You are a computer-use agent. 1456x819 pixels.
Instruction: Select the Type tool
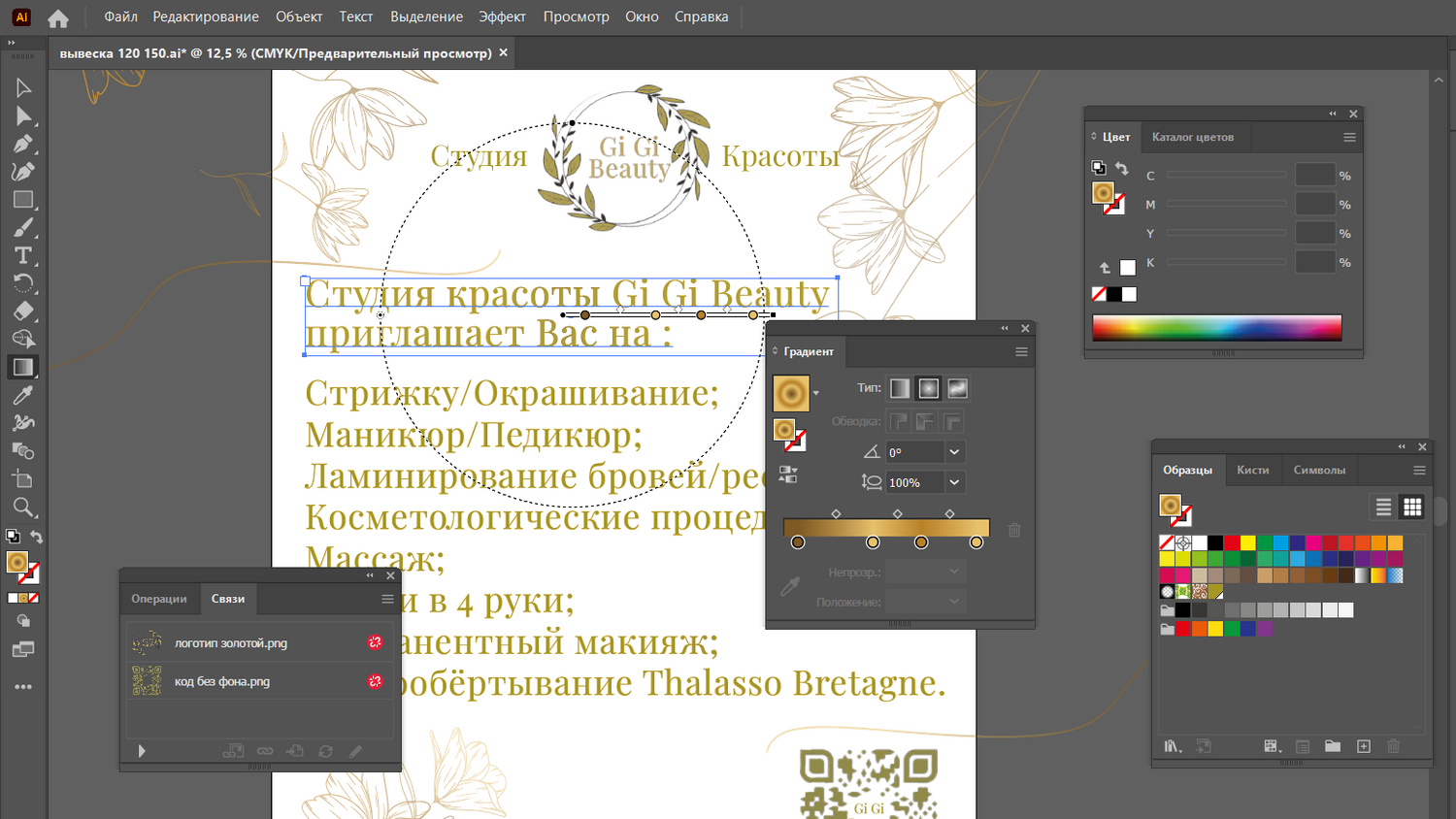click(23, 255)
